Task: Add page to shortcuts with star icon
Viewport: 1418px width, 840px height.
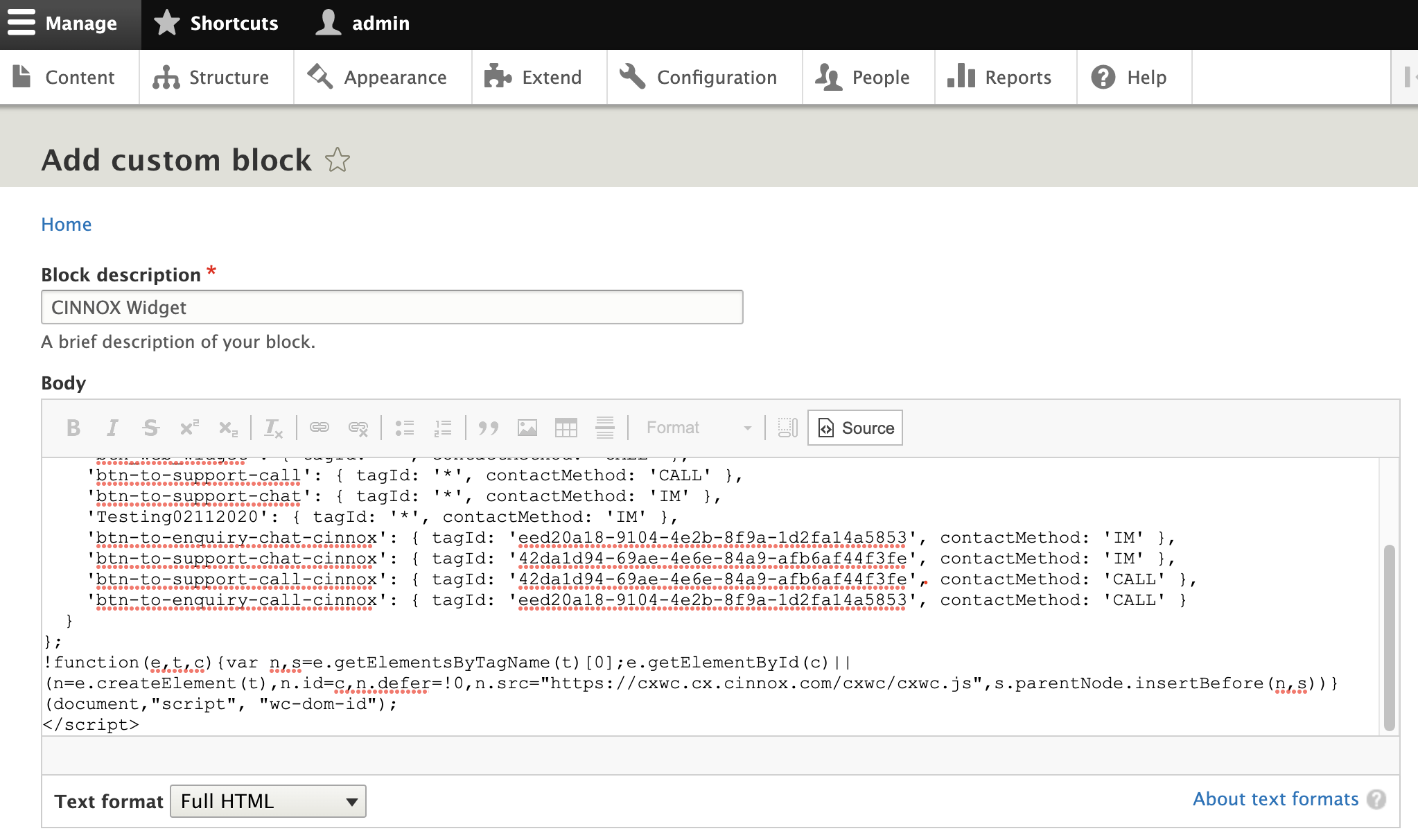Action: click(x=338, y=160)
